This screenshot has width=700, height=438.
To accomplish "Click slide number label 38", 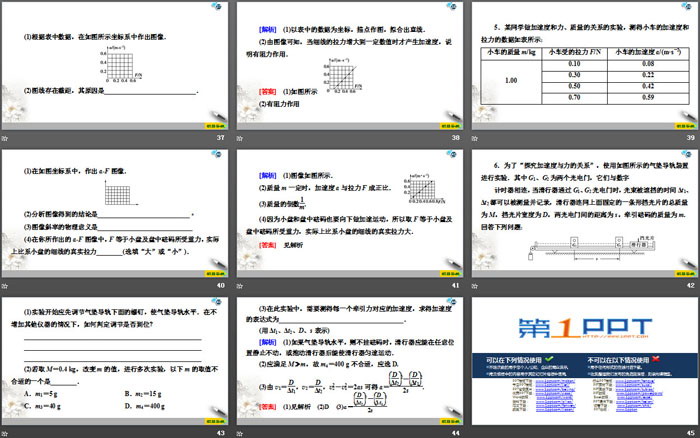I will point(455,138).
